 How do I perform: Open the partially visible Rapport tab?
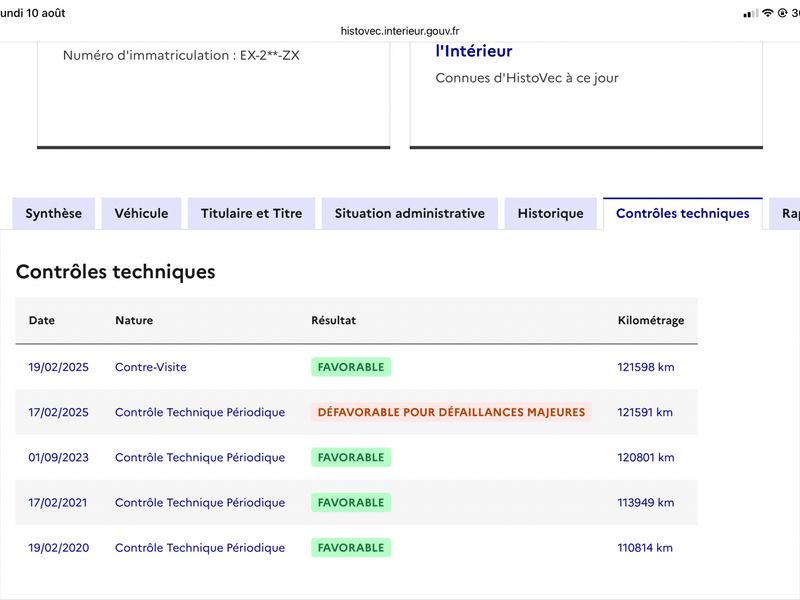pos(786,213)
